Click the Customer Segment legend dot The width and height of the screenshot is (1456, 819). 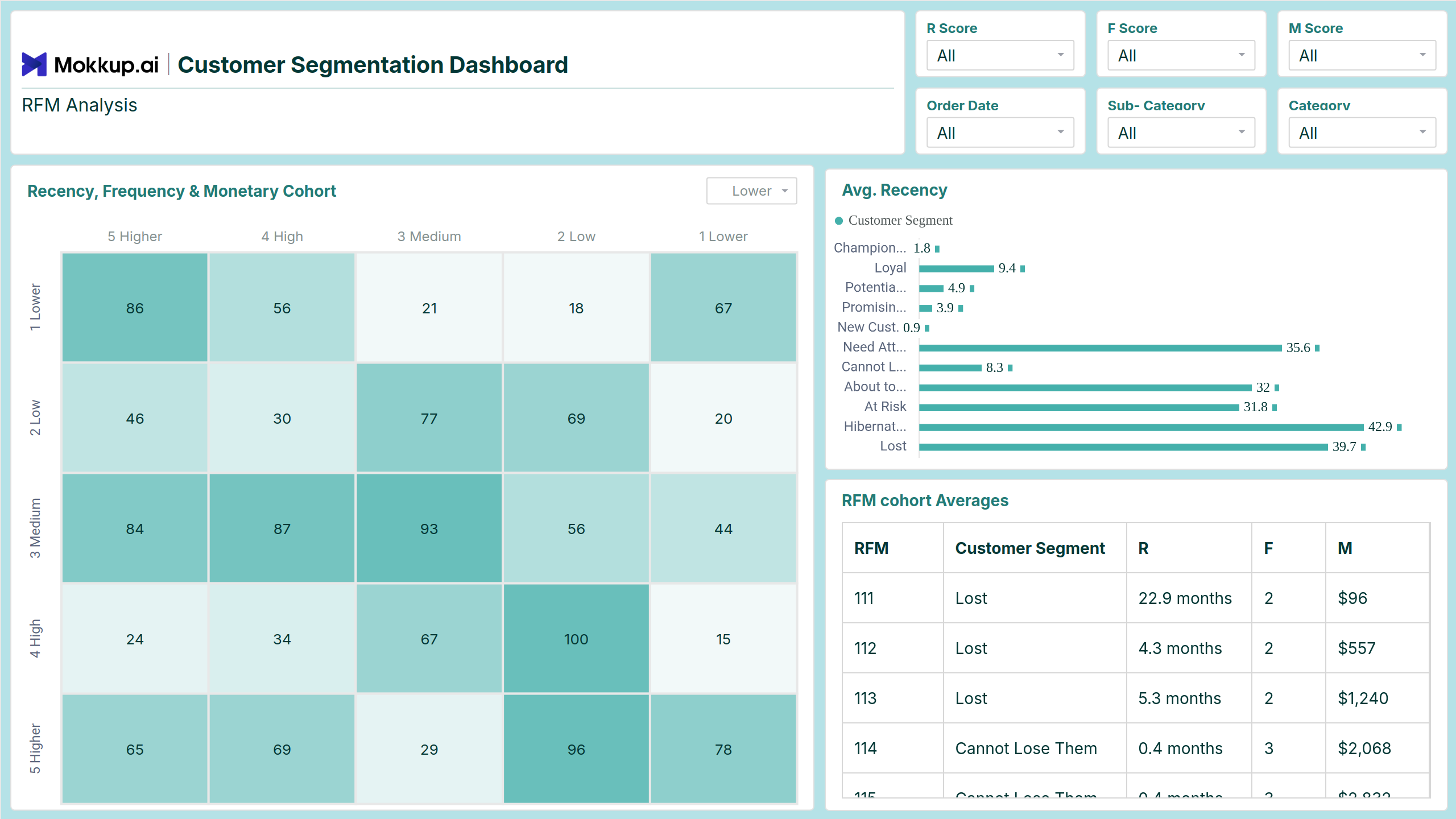(x=838, y=221)
